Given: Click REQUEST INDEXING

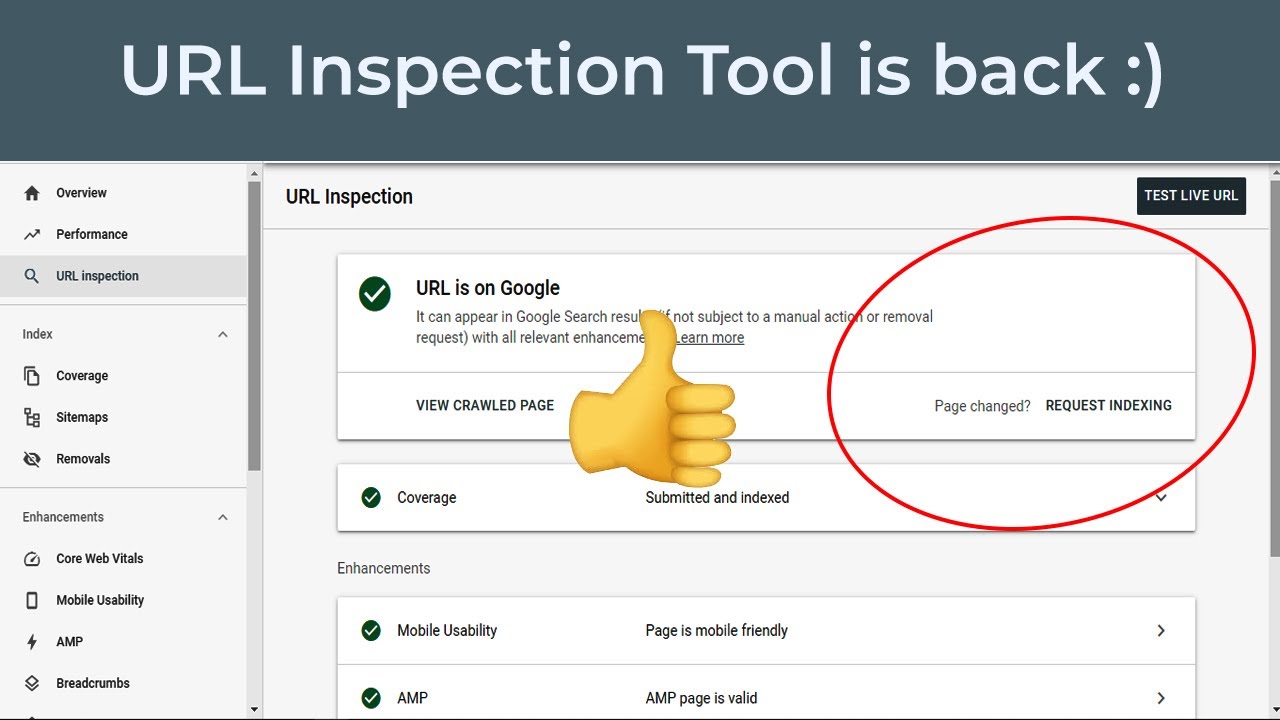Looking at the screenshot, I should tap(1108, 405).
